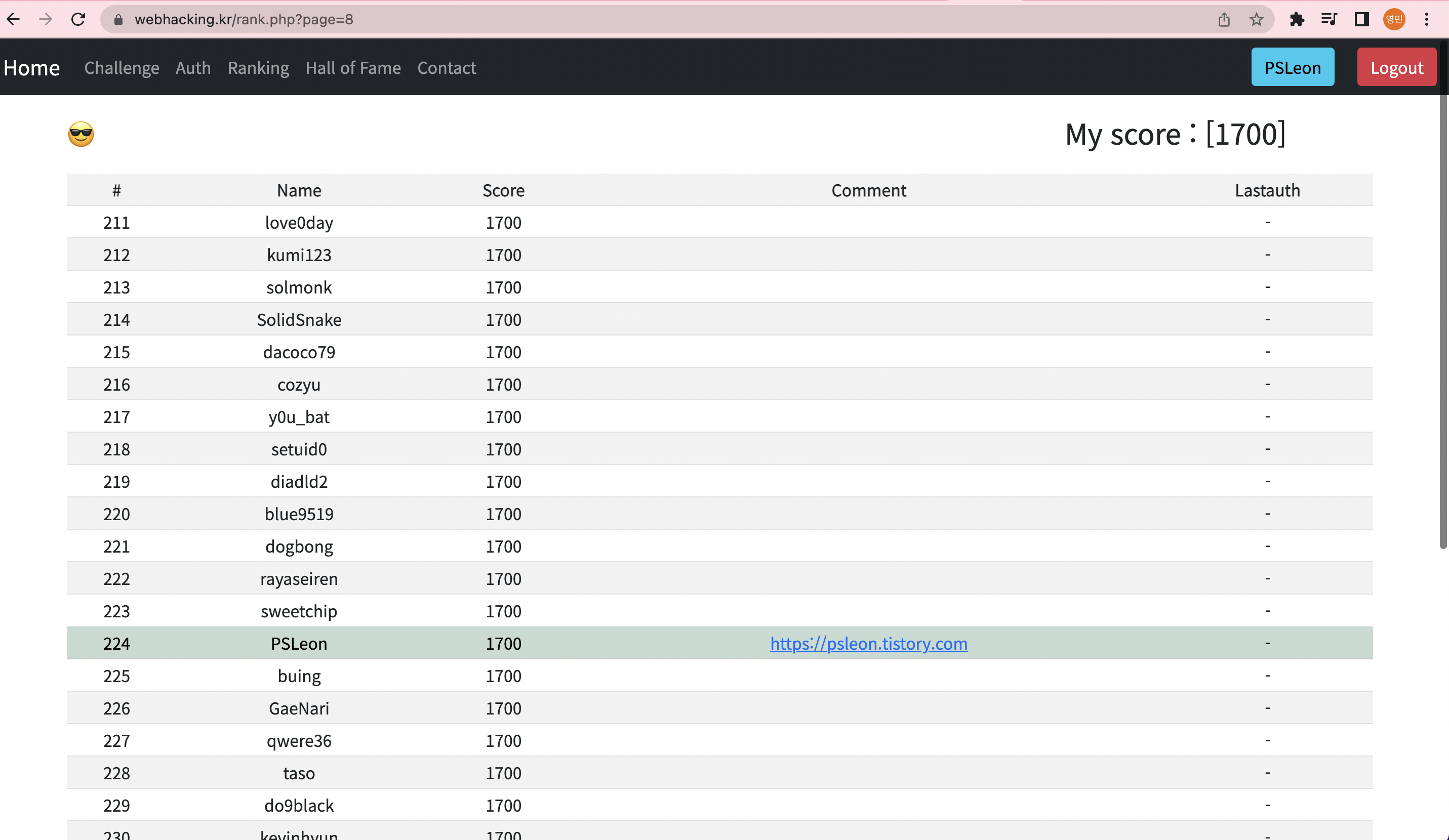Click the PSLeon profile button
1449x840 pixels.
coord(1292,67)
